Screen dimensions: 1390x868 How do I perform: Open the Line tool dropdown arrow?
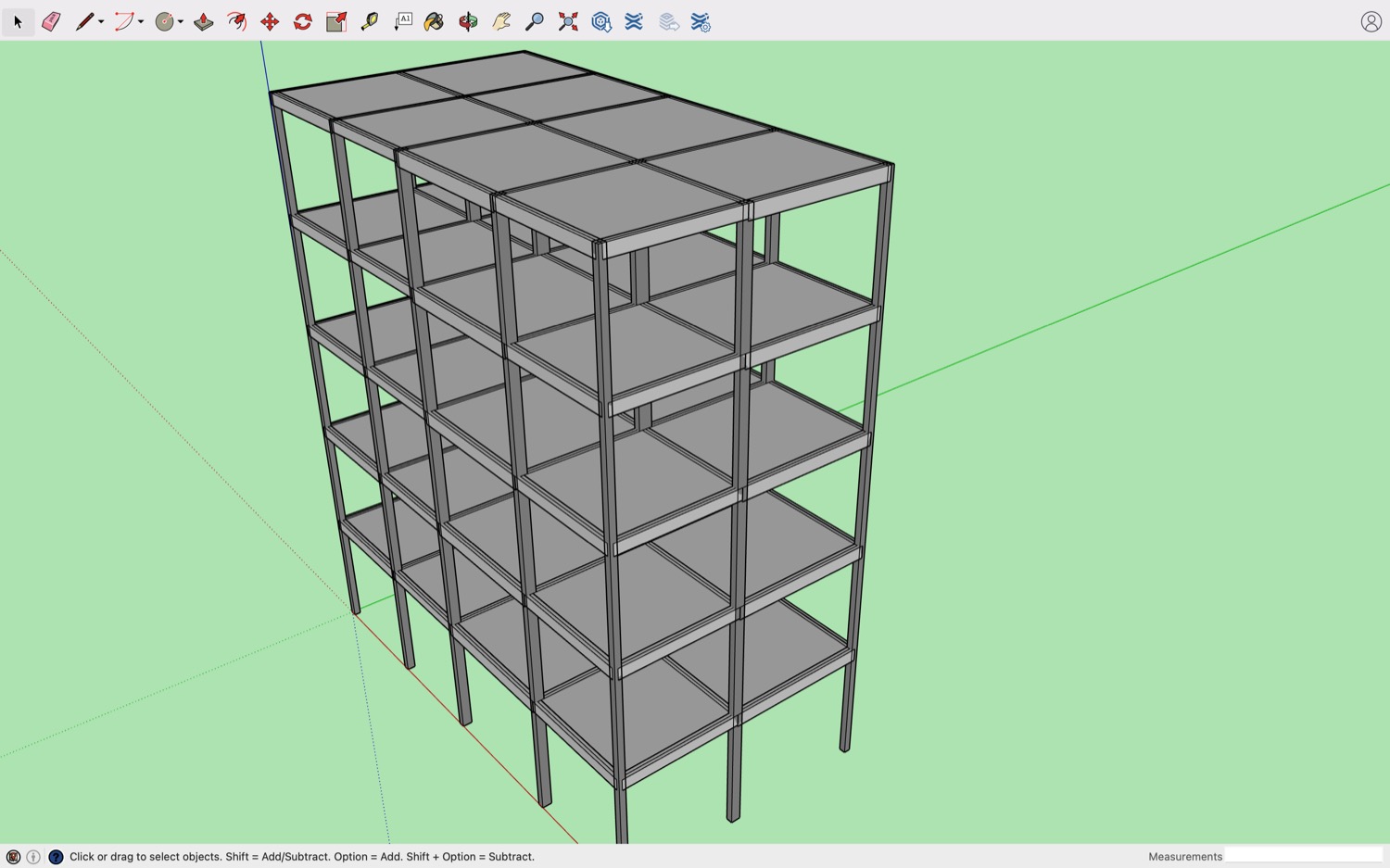coord(101,21)
